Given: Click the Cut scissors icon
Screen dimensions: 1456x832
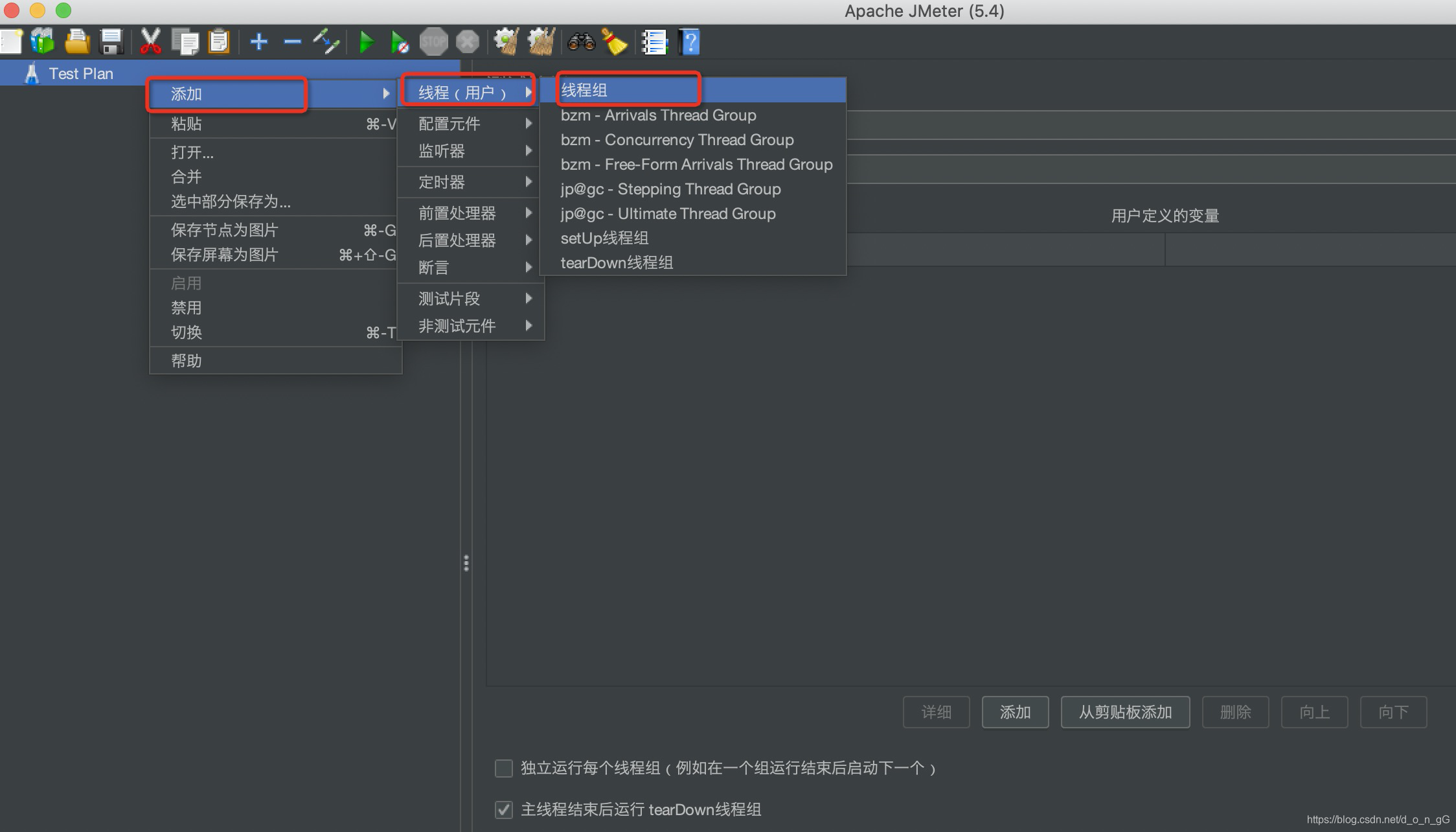Looking at the screenshot, I should (x=150, y=42).
